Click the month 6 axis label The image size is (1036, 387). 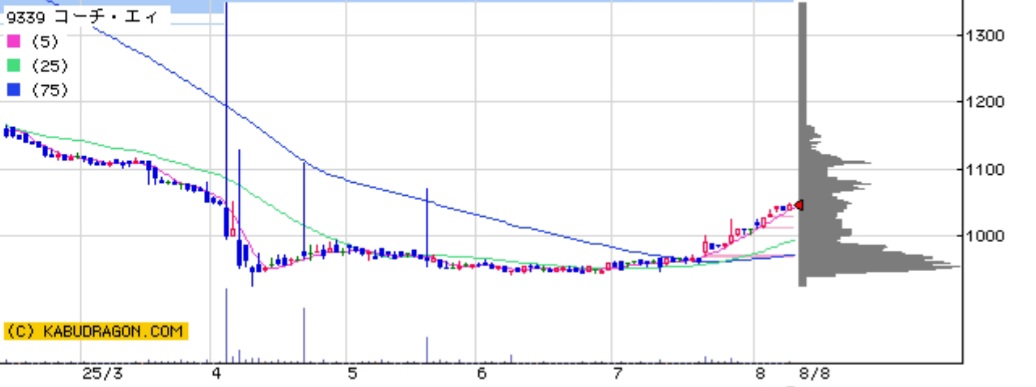coord(481,374)
